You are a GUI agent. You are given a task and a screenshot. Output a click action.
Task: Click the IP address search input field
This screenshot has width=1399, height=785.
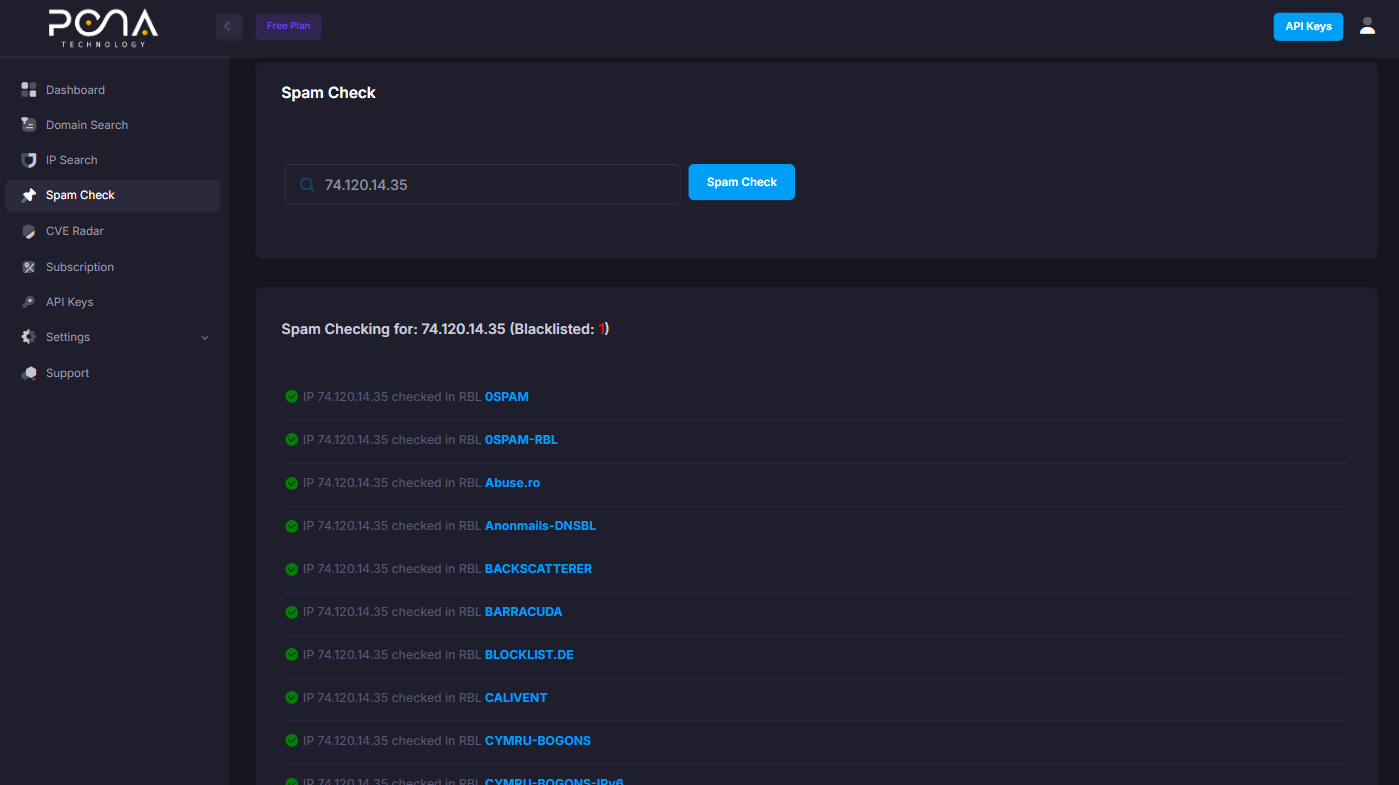[x=482, y=184]
